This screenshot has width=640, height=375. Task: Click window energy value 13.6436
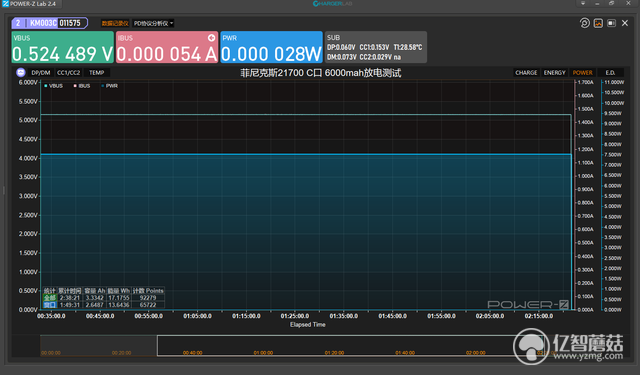pos(119,305)
